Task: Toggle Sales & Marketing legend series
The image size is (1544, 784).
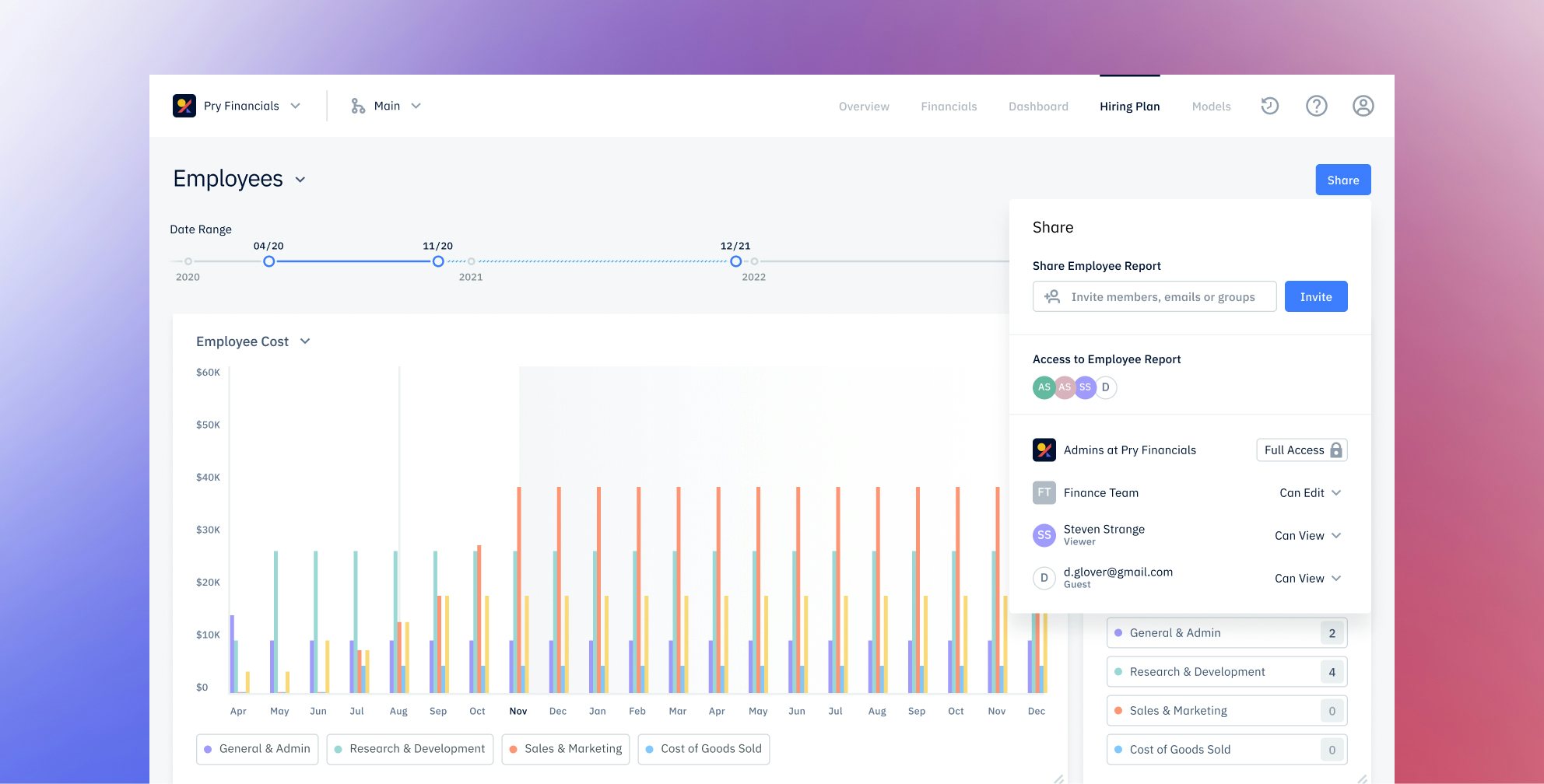Action: click(565, 749)
